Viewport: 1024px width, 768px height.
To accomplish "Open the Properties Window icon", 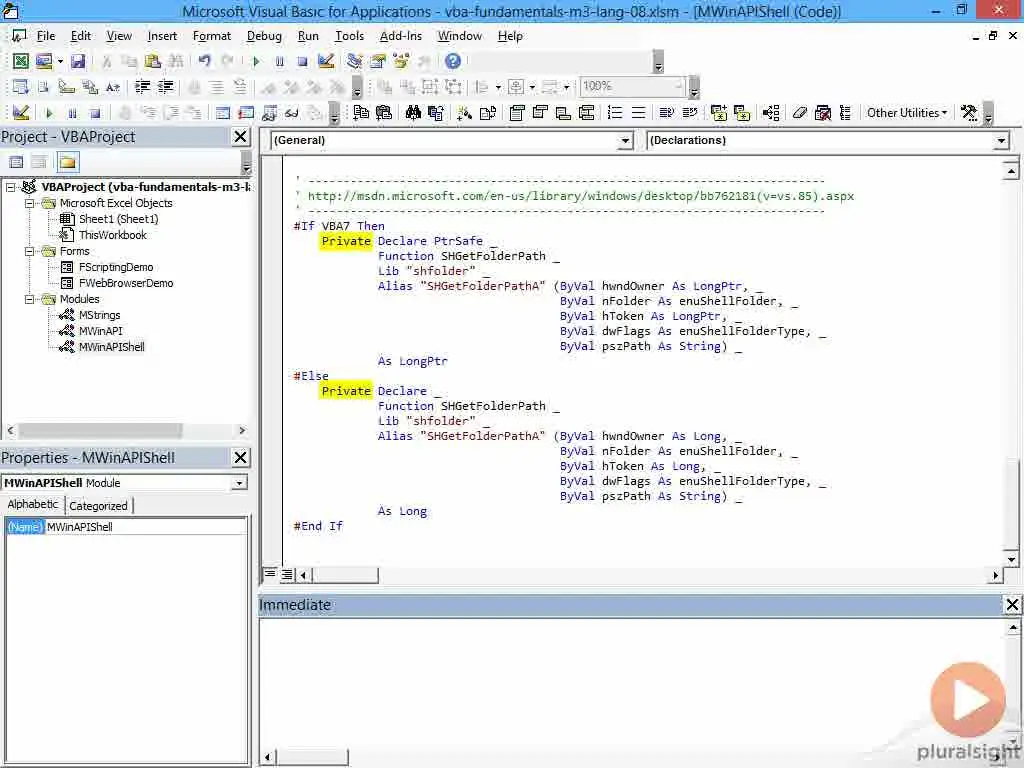I will pyautogui.click(x=377, y=61).
